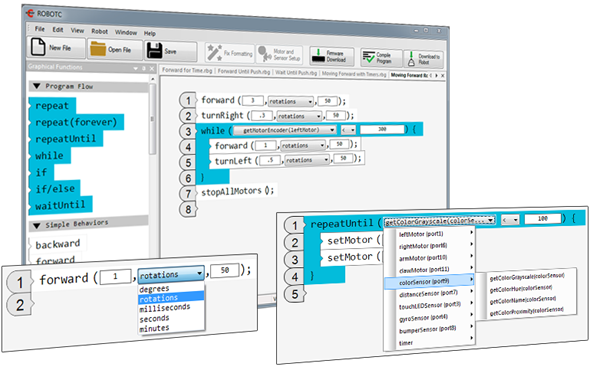Choose degrees in the units dropdown list

click(x=154, y=289)
